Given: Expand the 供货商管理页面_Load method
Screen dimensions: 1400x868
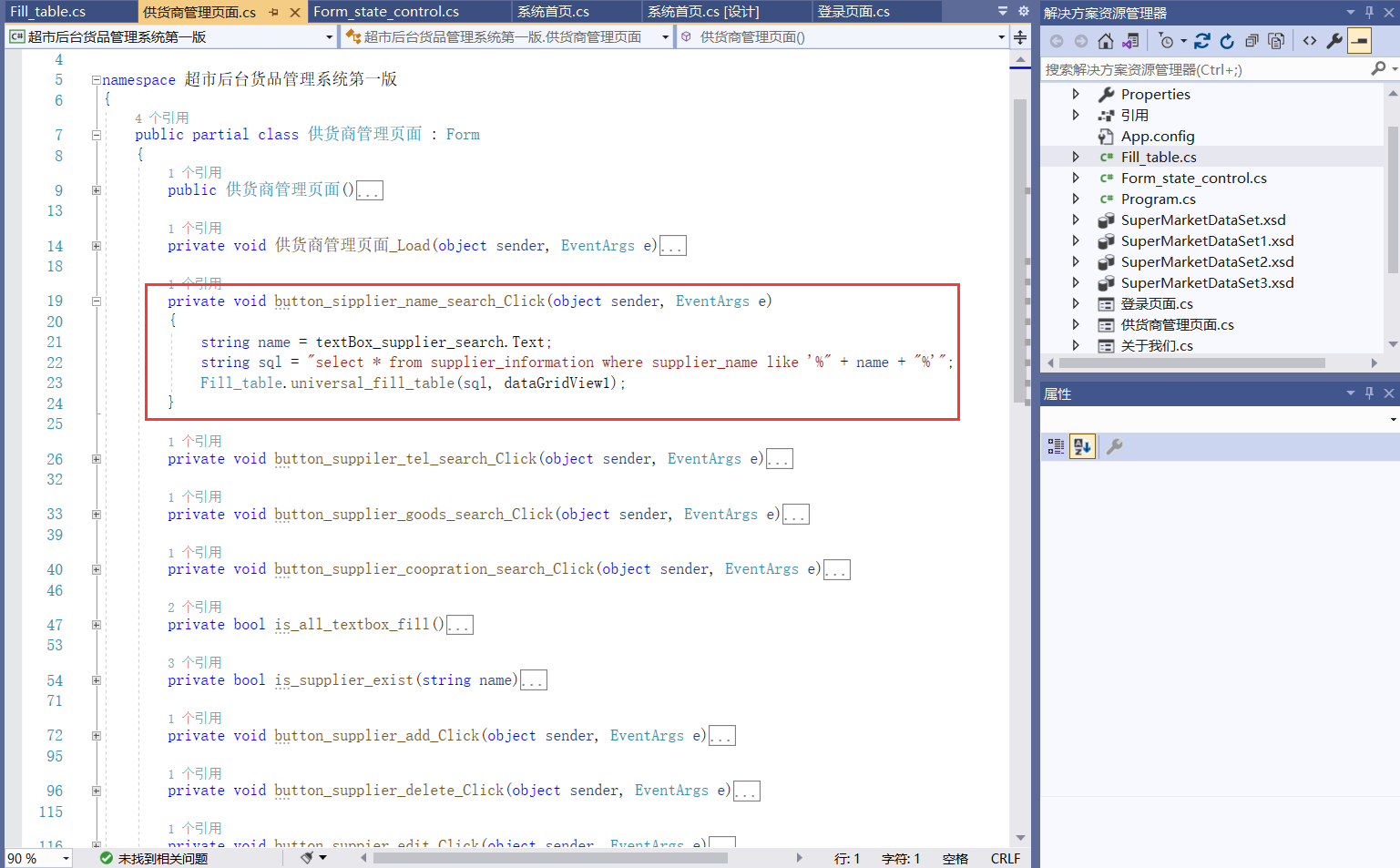Looking at the screenshot, I should pos(96,246).
